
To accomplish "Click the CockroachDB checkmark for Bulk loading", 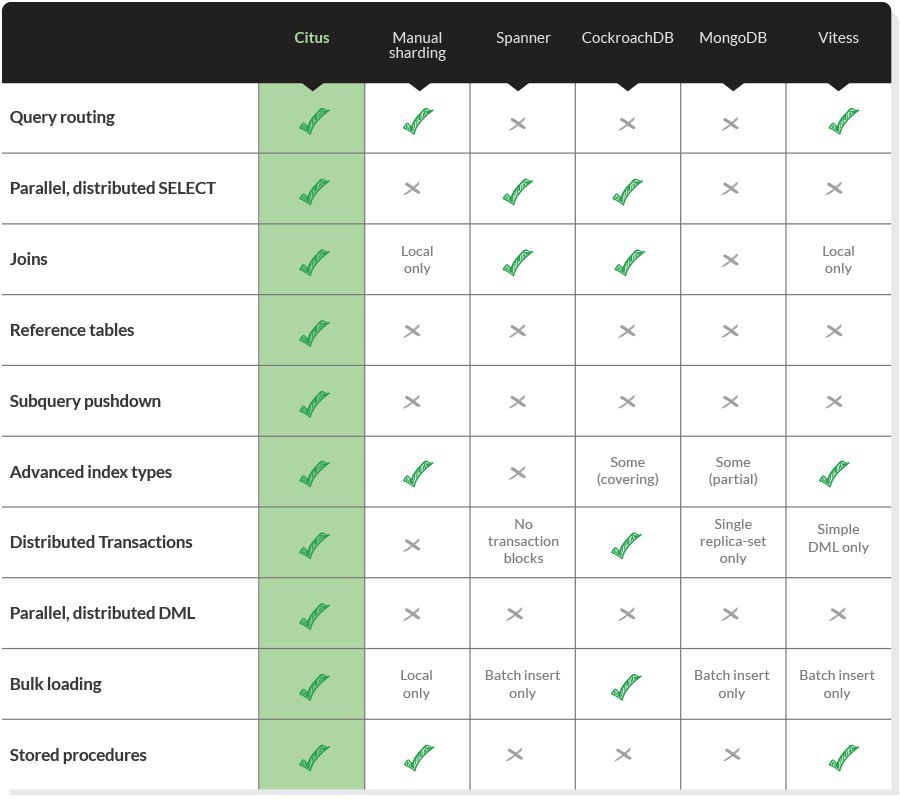I will [626, 687].
